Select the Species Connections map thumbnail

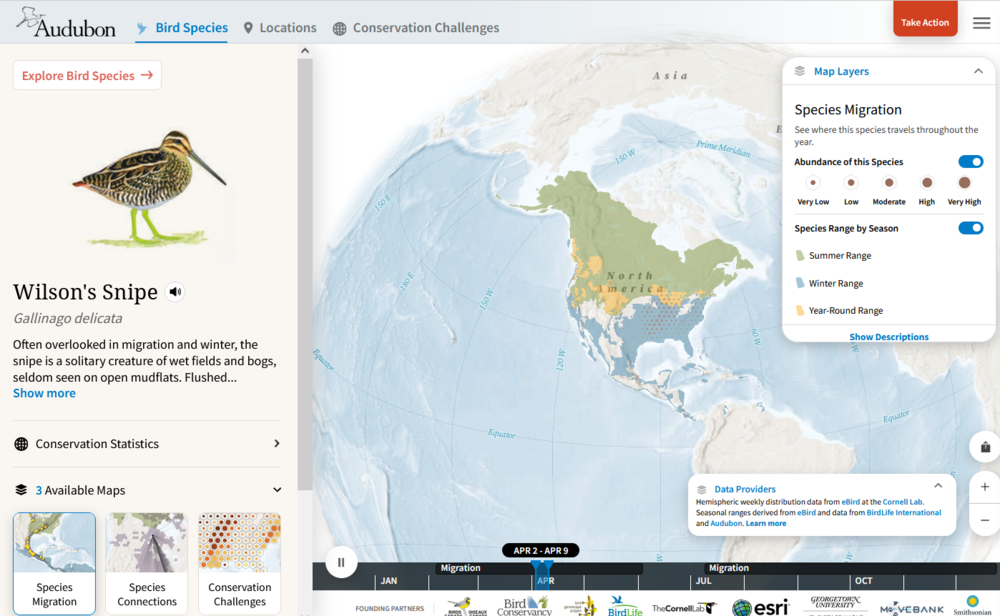point(147,562)
